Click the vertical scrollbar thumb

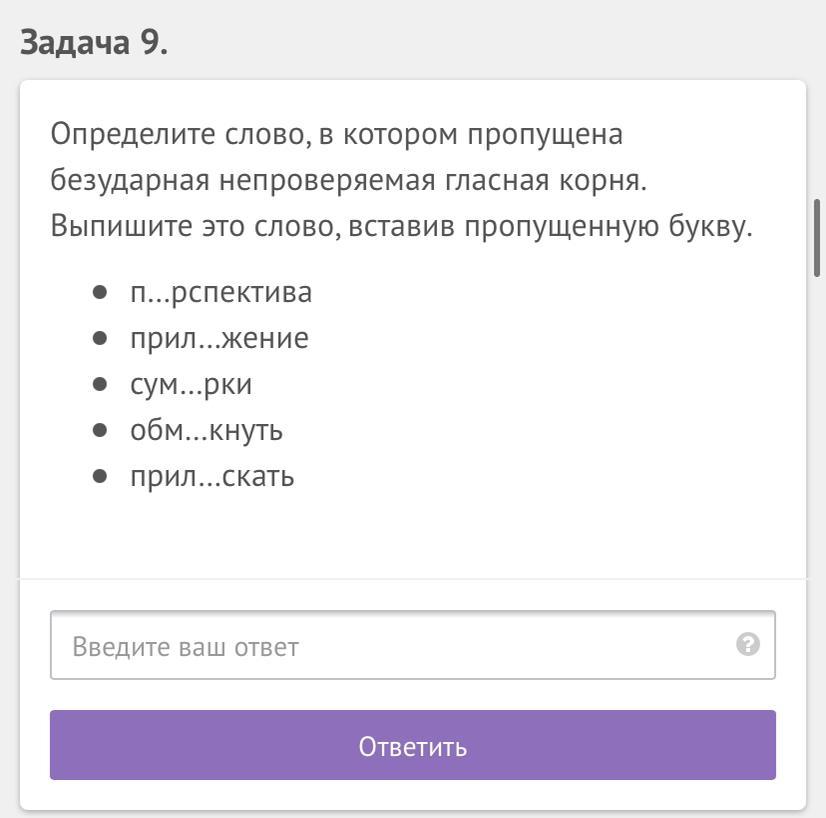817,238
